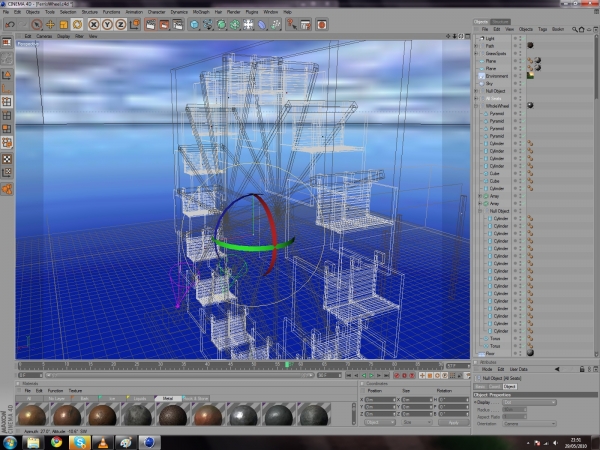The height and width of the screenshot is (450, 600).
Task: Select the Move tool
Action: pyautogui.click(x=50, y=25)
